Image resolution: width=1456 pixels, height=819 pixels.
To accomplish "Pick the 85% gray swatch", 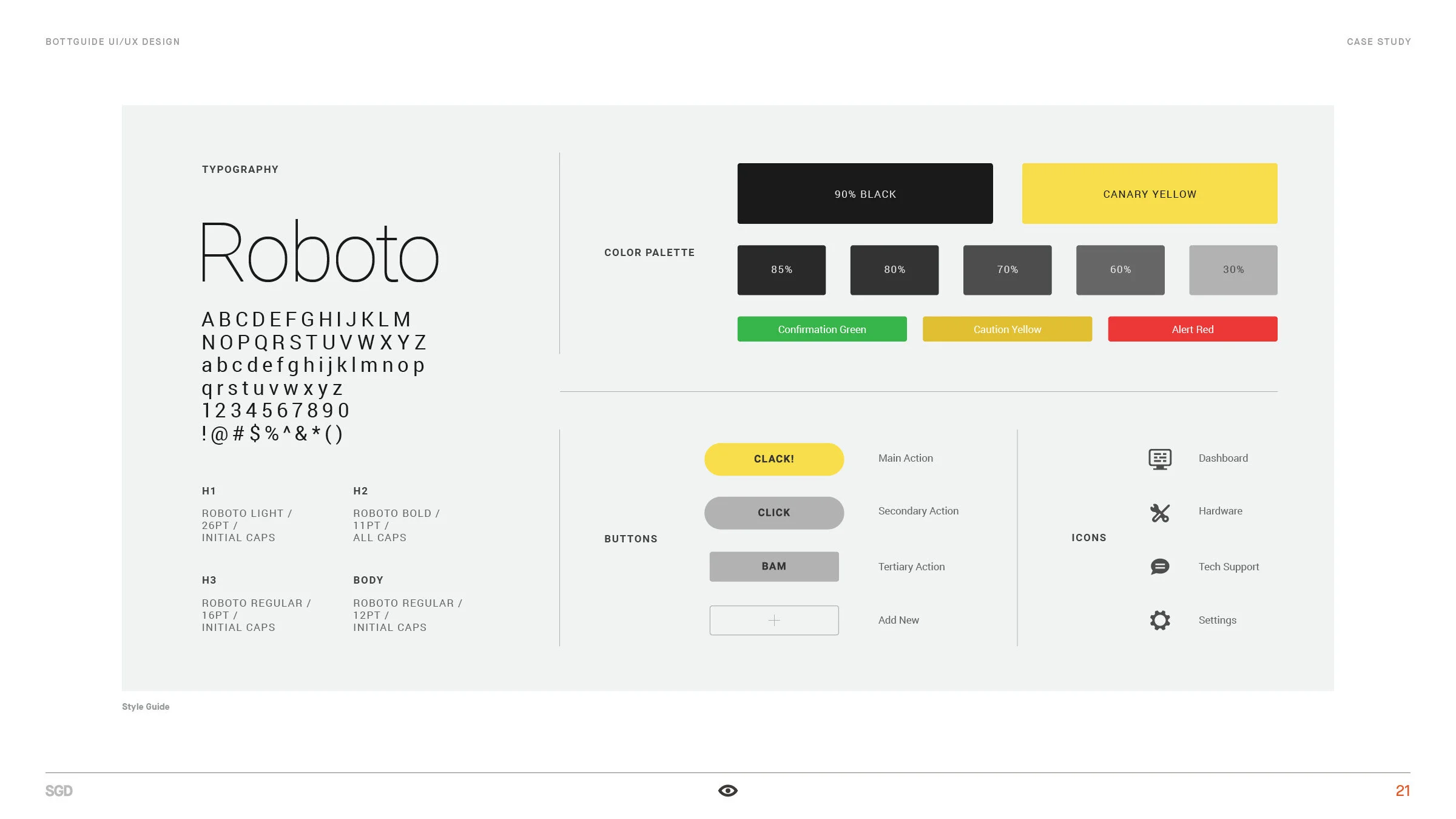I will point(781,270).
